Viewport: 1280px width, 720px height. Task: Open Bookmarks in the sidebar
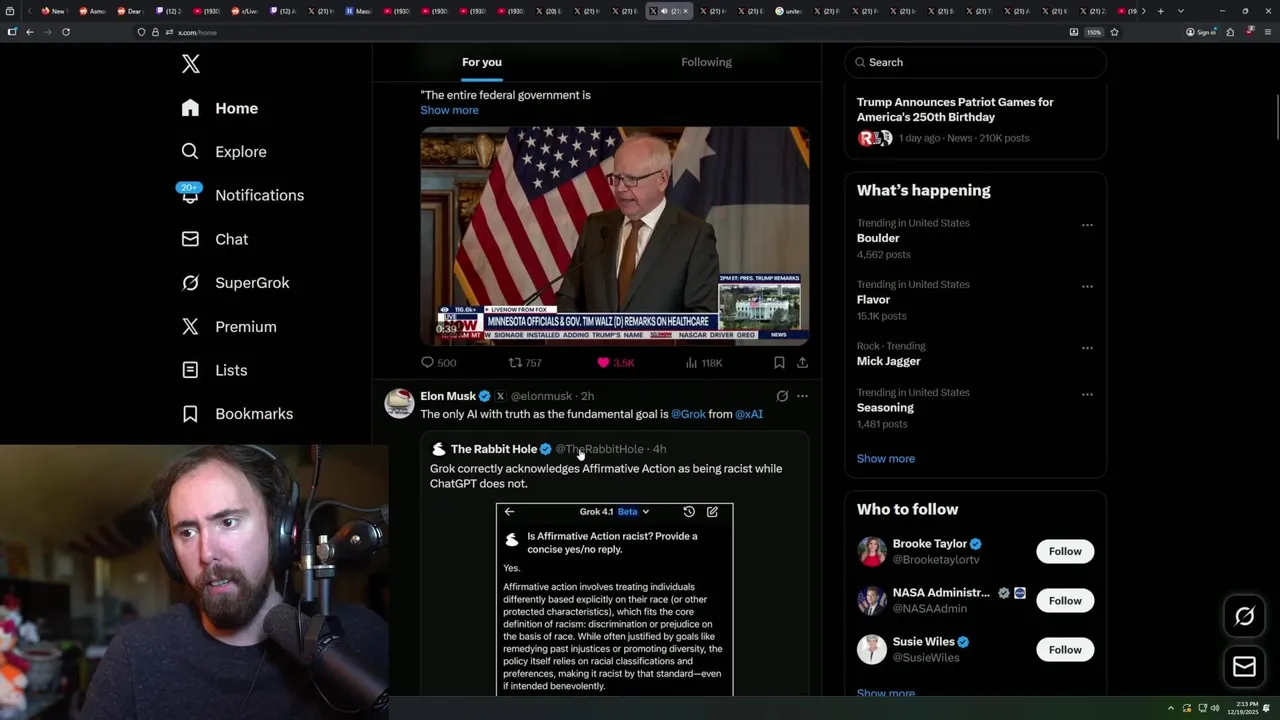[x=237, y=414]
